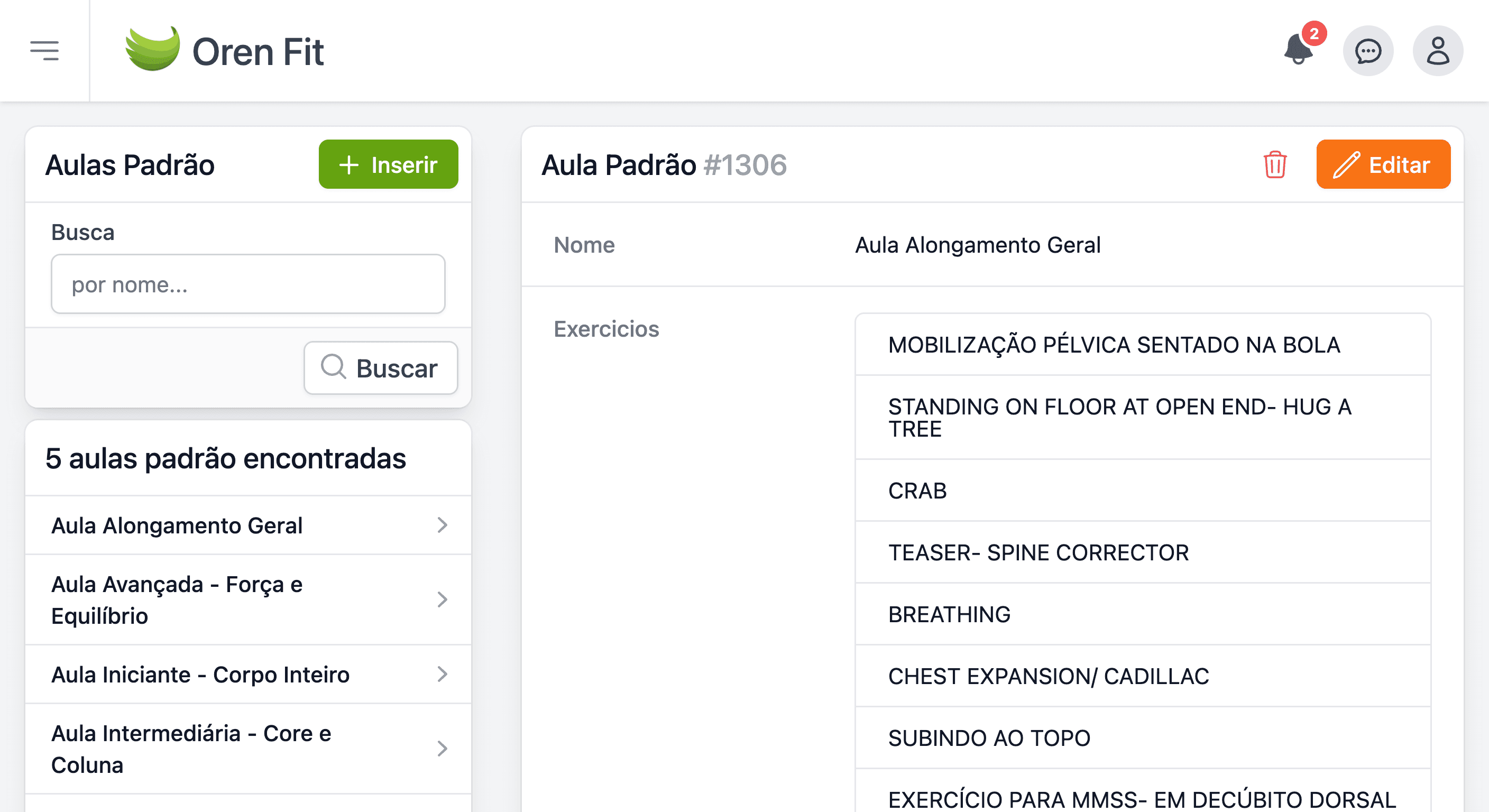
Task: Open the hamburger sidebar menu
Action: [x=44, y=51]
